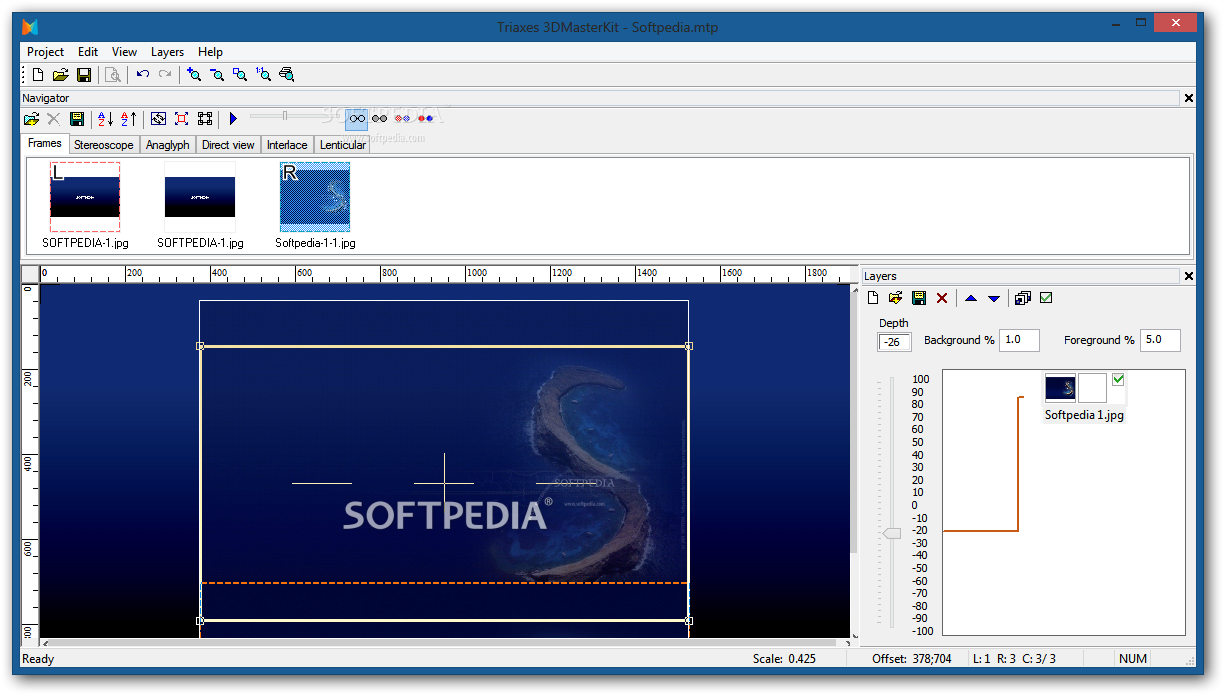Play the frame animation
Image resolution: width=1224 pixels, height=695 pixels.
pyautogui.click(x=233, y=119)
